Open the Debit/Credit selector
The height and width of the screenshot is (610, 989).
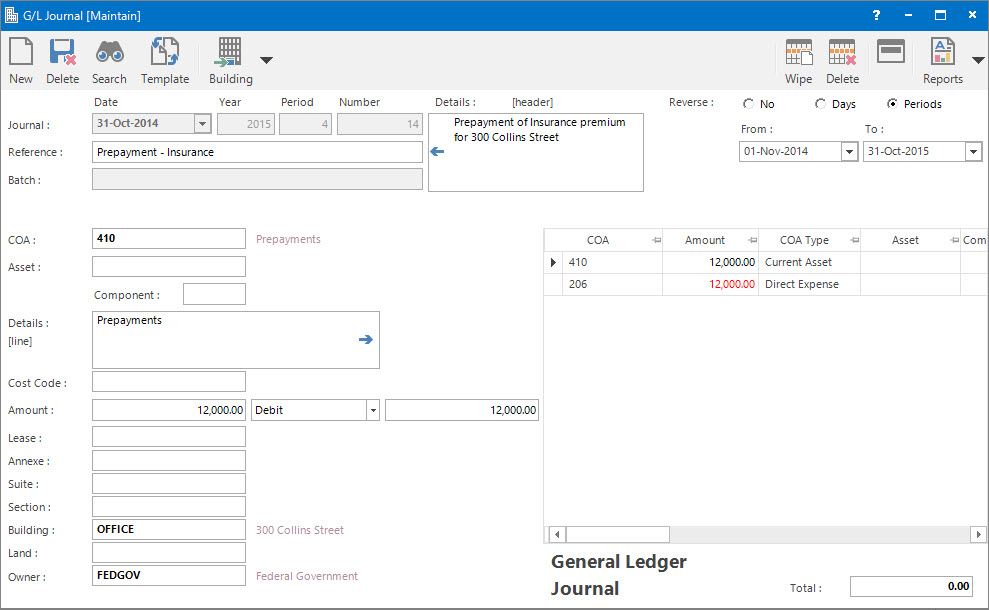372,410
